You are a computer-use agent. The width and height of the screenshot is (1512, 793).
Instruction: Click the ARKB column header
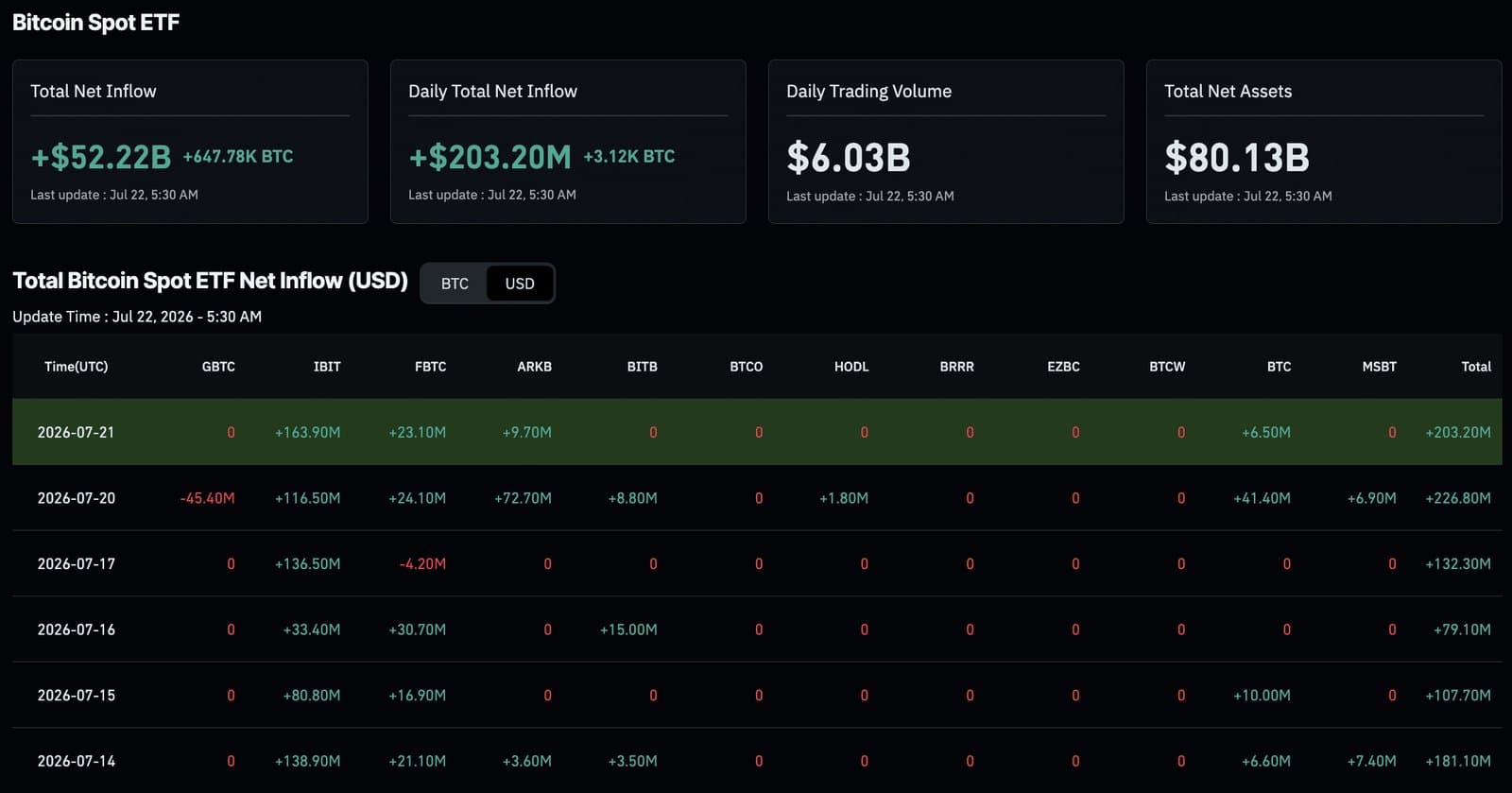(x=534, y=367)
